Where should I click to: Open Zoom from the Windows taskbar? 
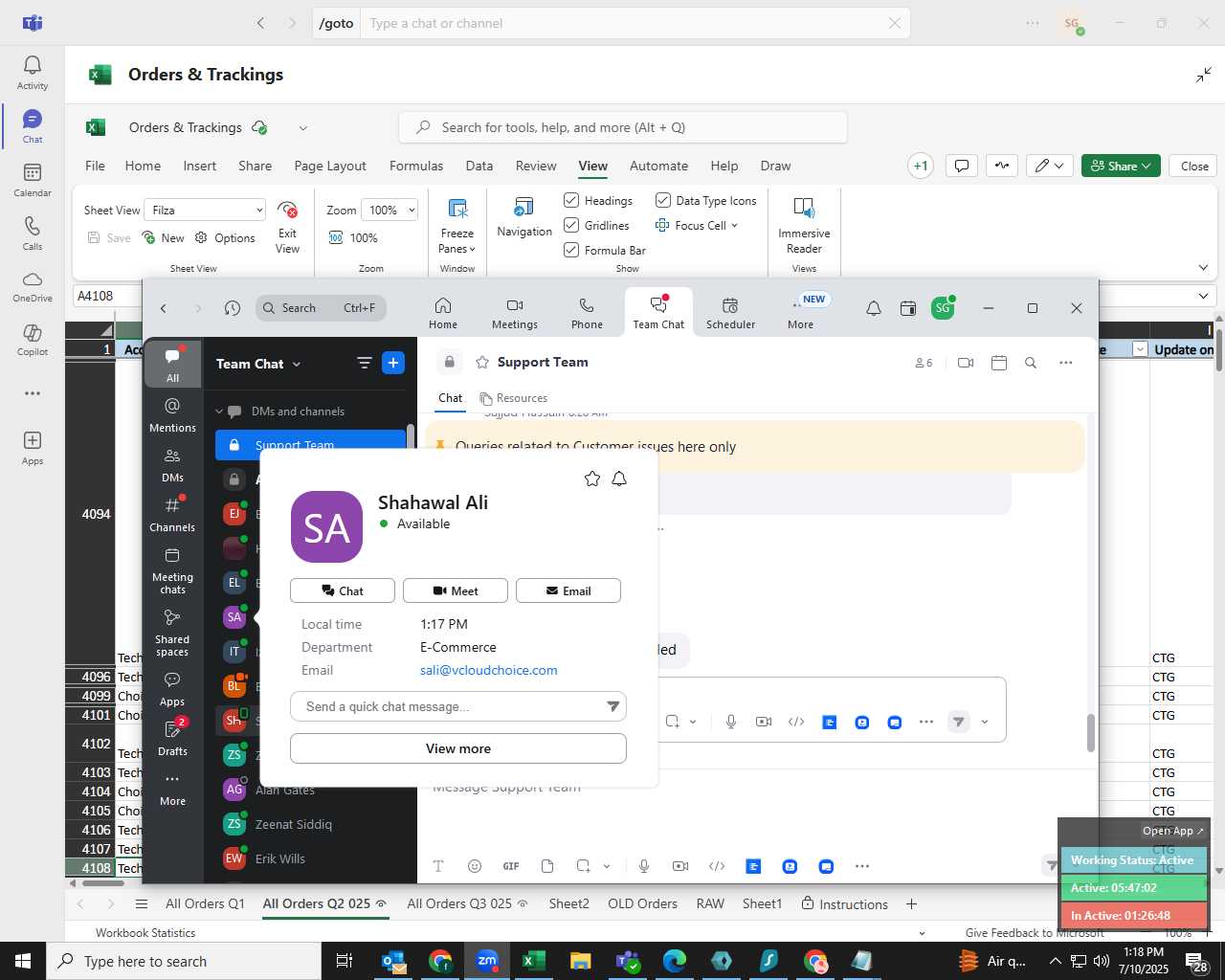487,961
